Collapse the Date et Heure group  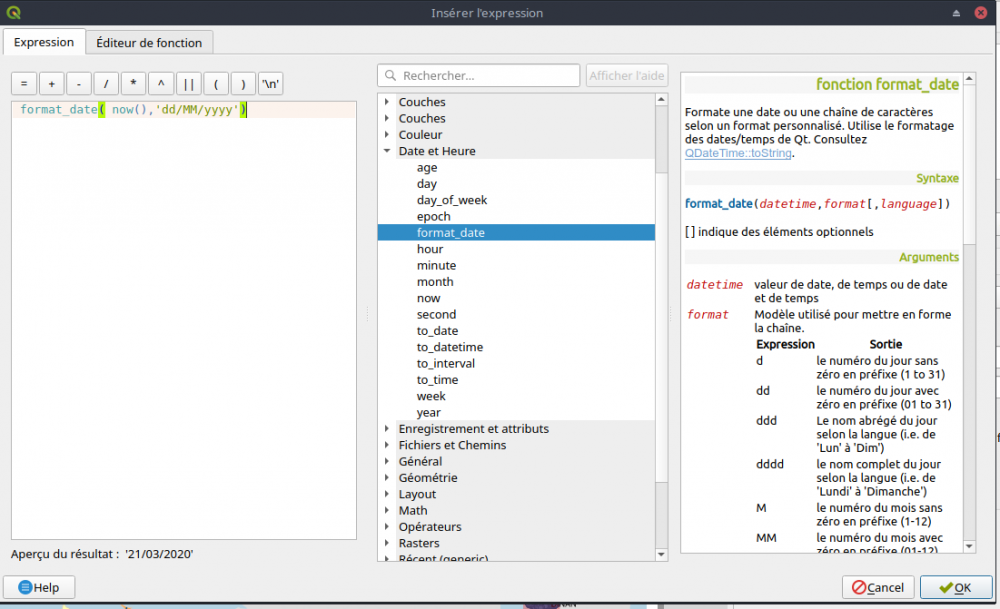(388, 151)
